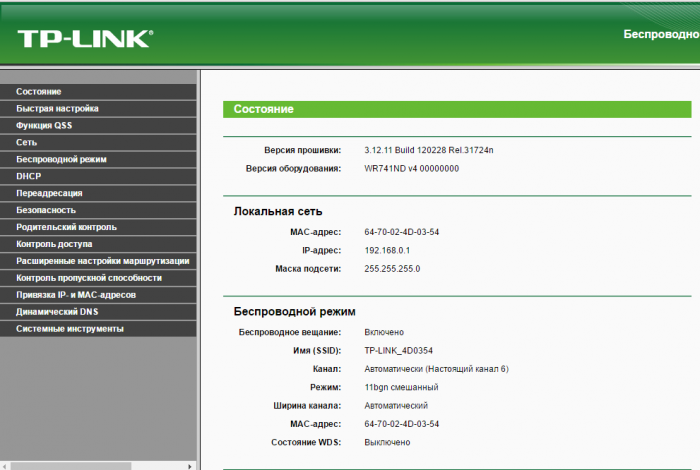Expand Беспроводной режим sidebar section
This screenshot has height=470, width=700.
click(x=61, y=159)
